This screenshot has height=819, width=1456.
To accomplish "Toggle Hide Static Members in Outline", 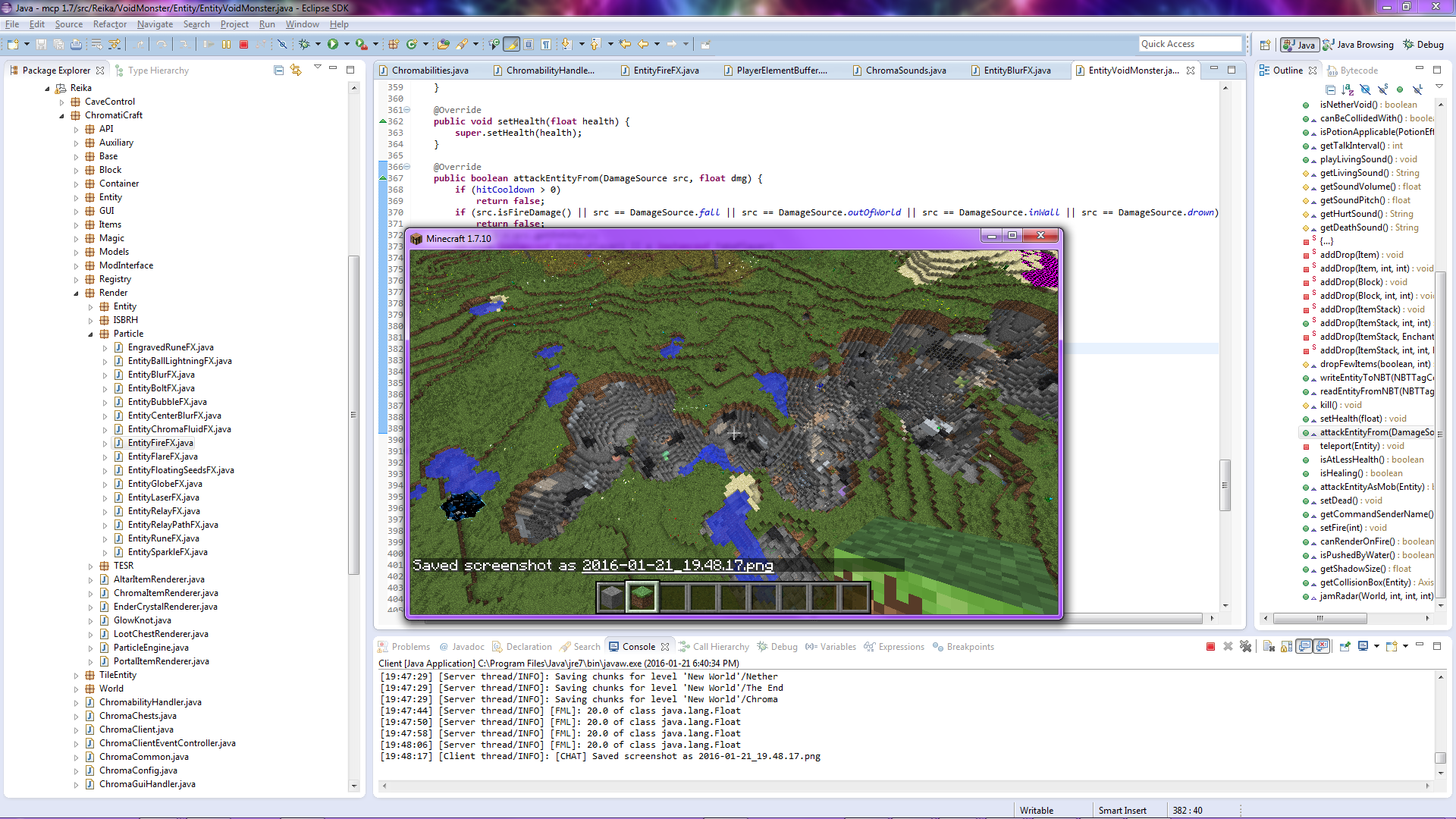I will pyautogui.click(x=1383, y=89).
